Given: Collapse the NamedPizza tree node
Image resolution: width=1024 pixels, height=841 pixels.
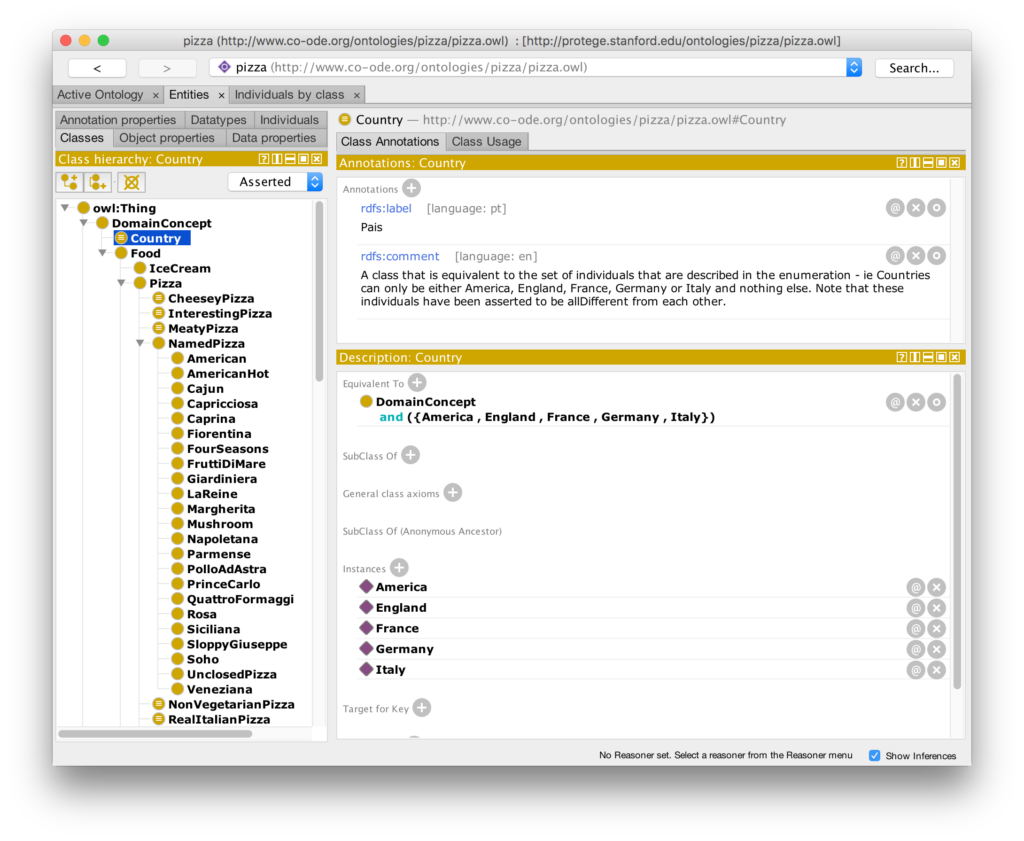Looking at the screenshot, I should pos(141,344).
